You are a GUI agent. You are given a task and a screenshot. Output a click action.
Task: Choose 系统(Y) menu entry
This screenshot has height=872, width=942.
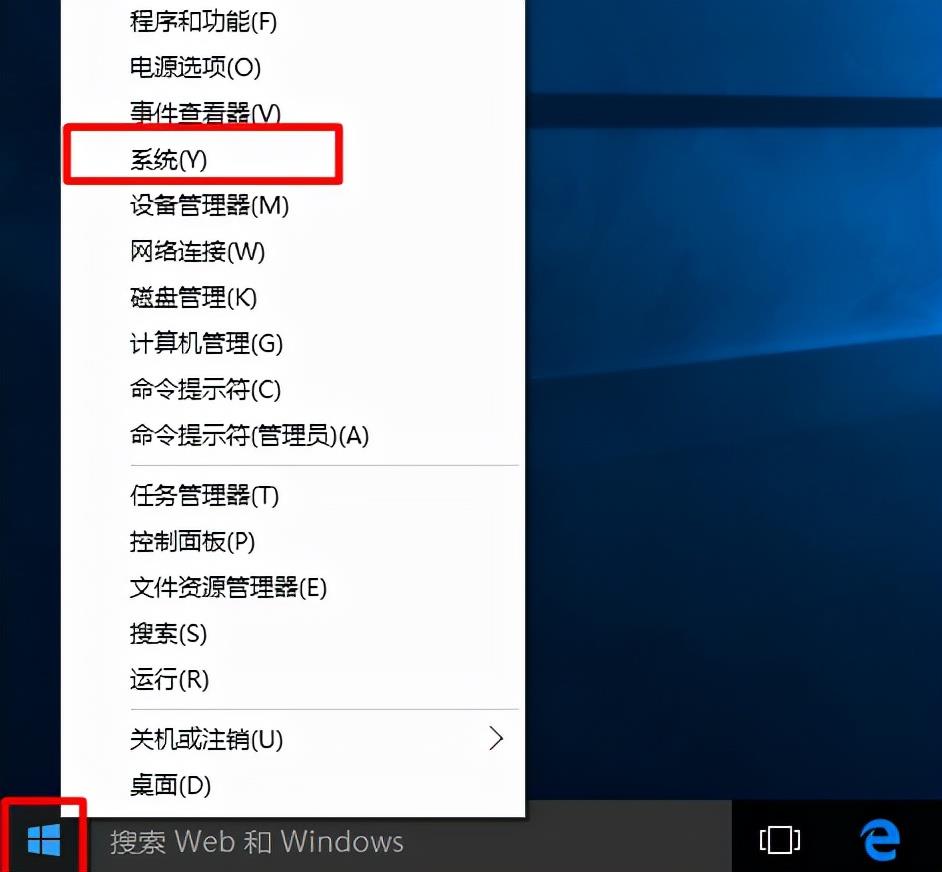pyautogui.click(x=168, y=159)
